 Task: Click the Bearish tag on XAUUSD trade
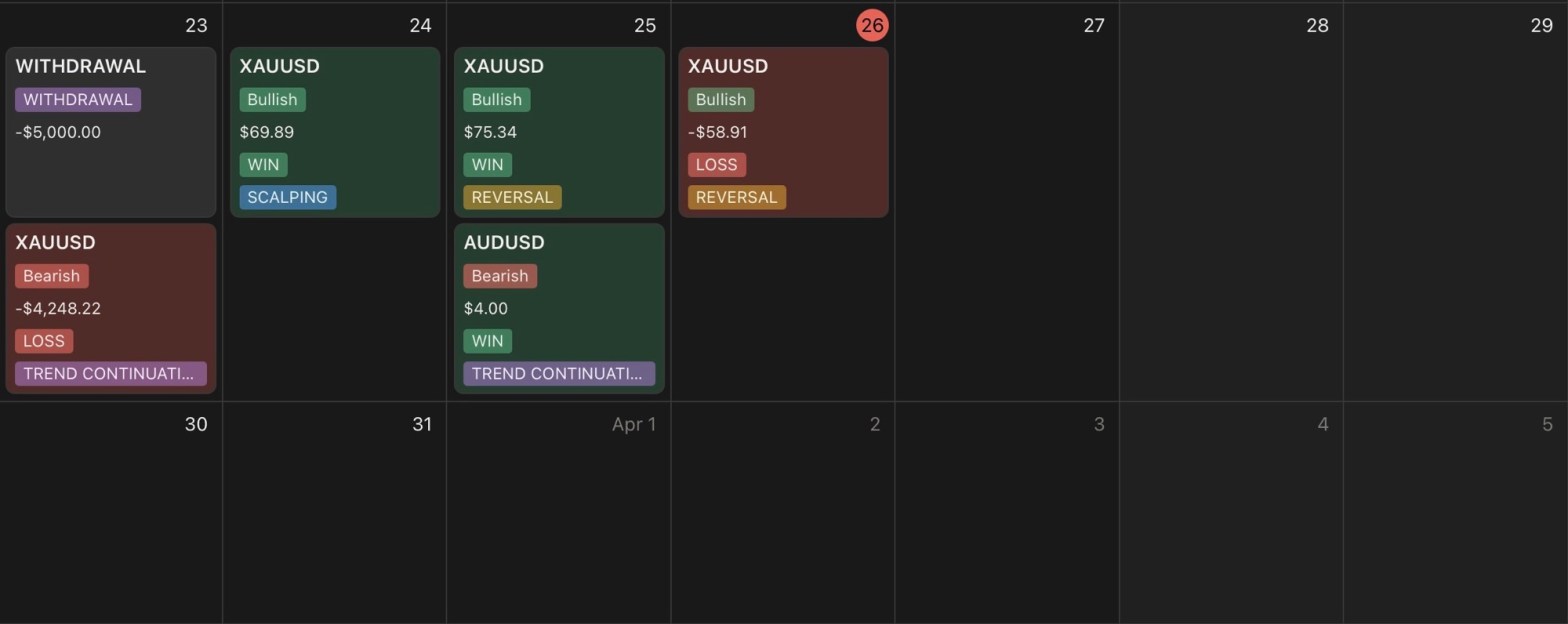[51, 276]
